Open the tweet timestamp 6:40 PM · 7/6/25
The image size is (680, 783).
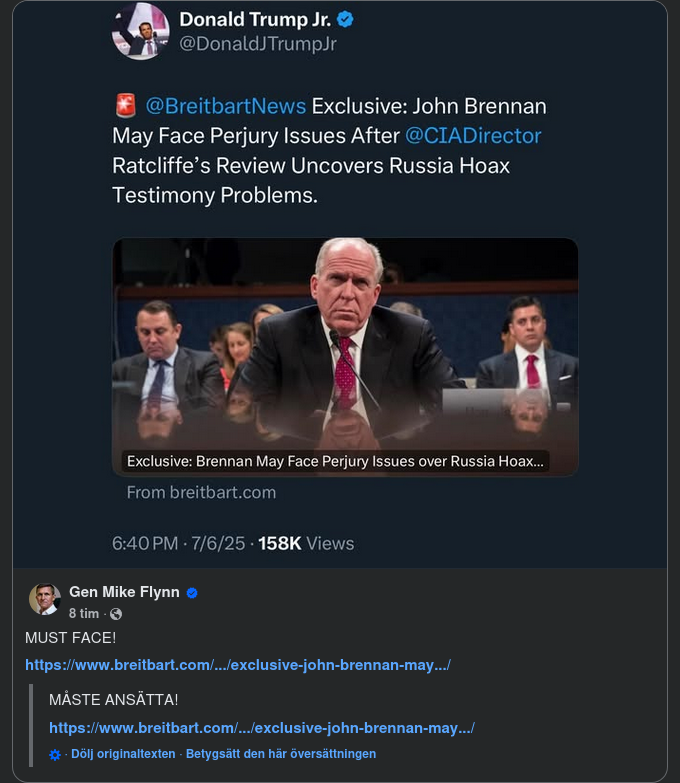[180, 543]
